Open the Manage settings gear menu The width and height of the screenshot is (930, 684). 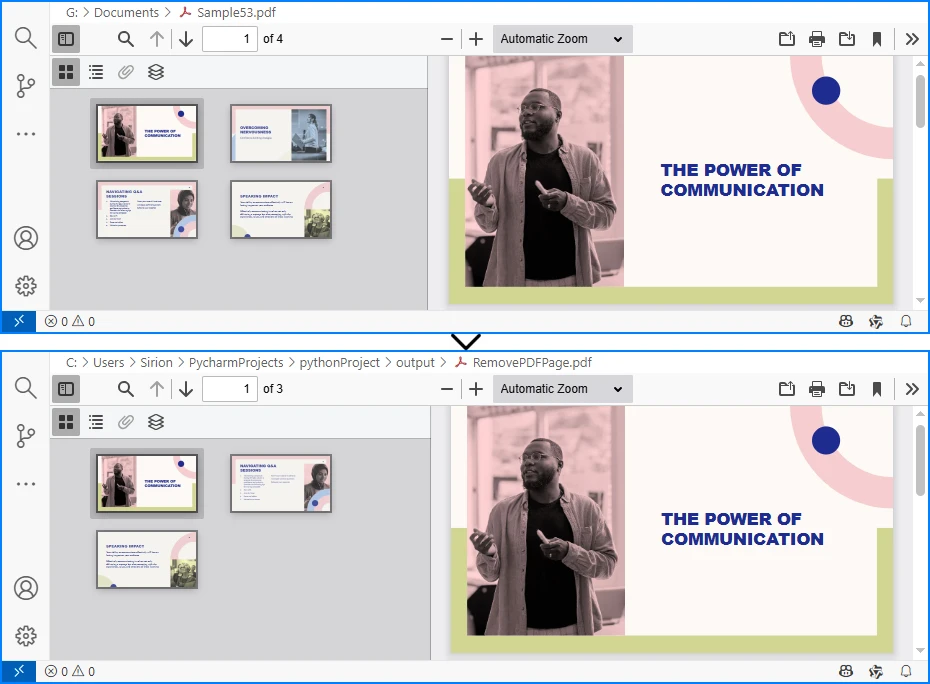pyautogui.click(x=25, y=286)
